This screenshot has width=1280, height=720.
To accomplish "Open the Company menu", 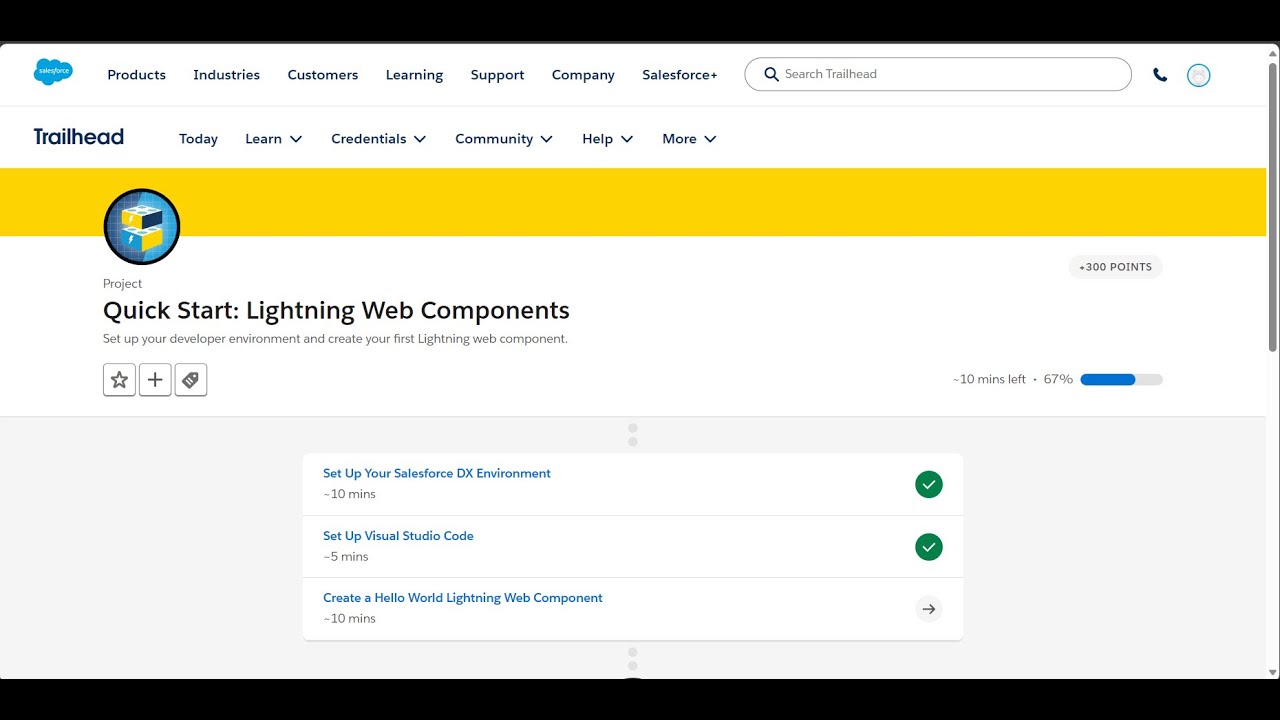I will coord(583,75).
